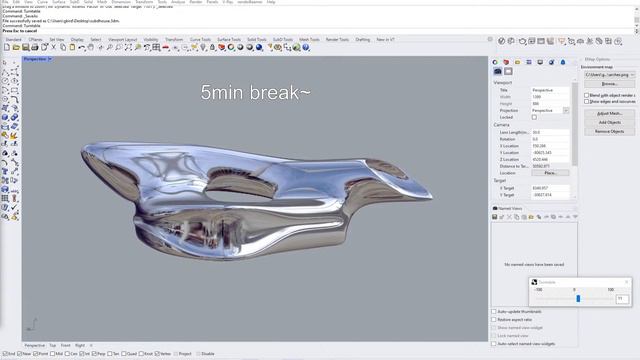Click the Open file folder icon

[x=16, y=47]
